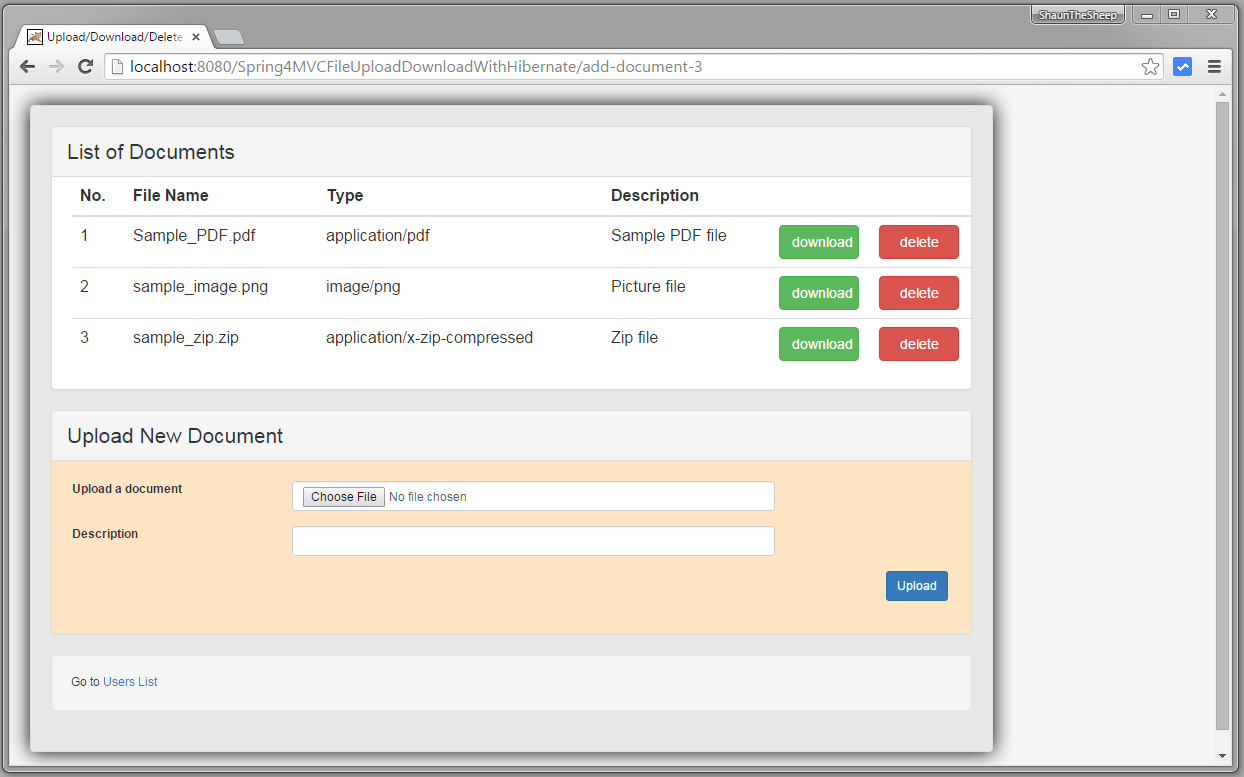1244x777 pixels.
Task: Download the sample_zip.zip document
Action: [x=818, y=343]
